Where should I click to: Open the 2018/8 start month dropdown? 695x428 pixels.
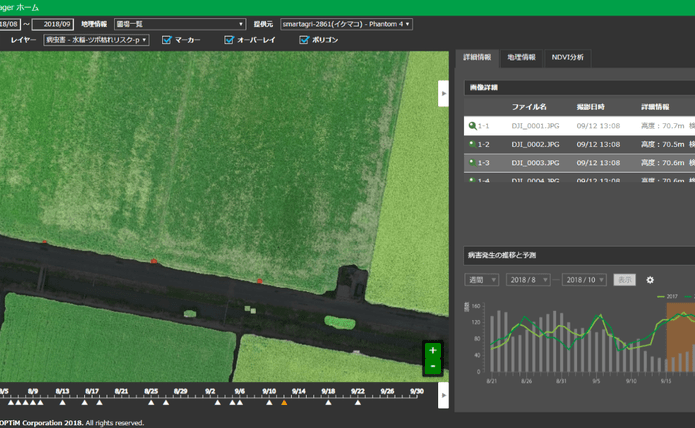click(x=528, y=280)
